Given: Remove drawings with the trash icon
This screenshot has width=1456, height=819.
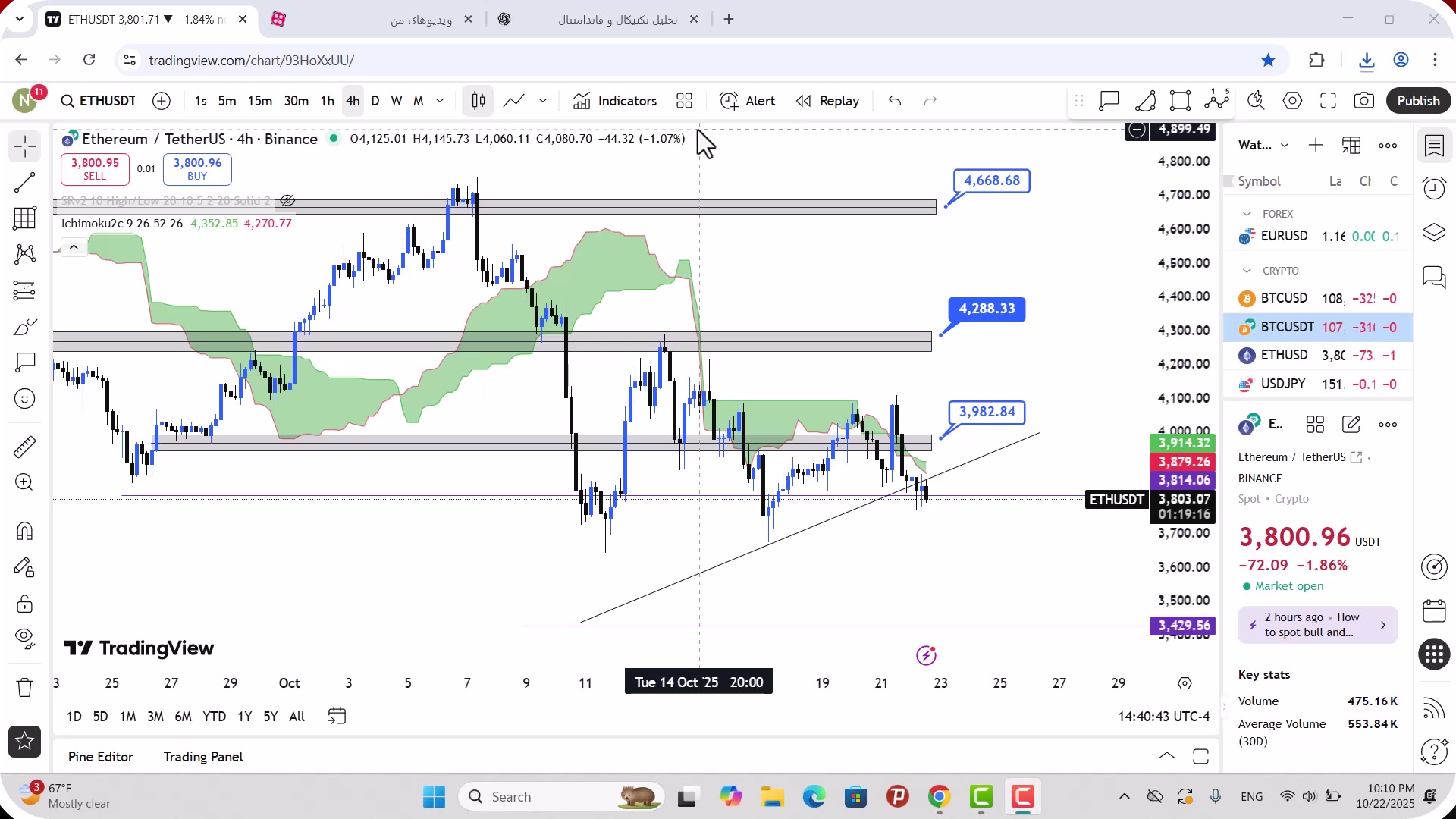Looking at the screenshot, I should 25,687.
